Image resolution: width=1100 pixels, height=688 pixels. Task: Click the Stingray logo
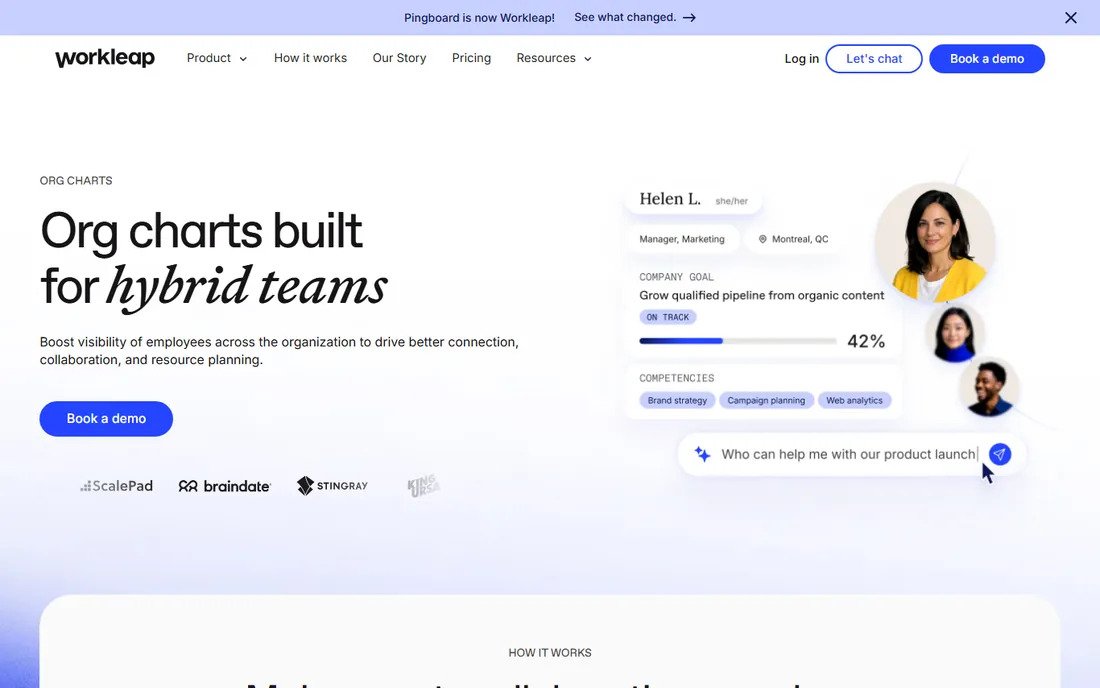click(333, 486)
